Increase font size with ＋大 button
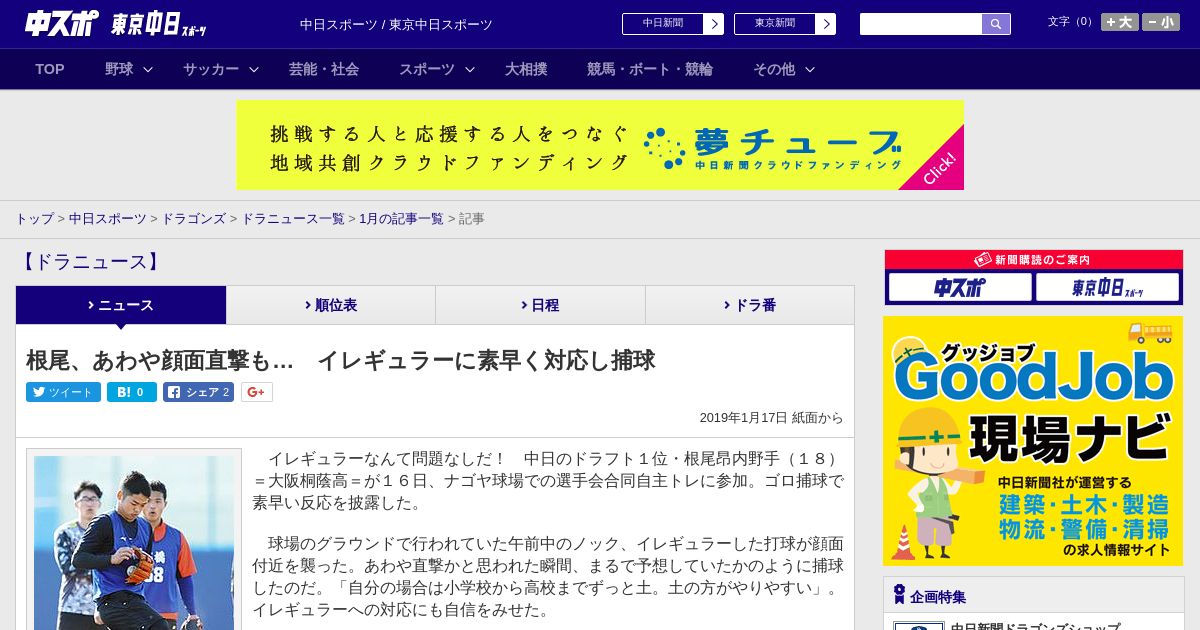 tap(1120, 22)
